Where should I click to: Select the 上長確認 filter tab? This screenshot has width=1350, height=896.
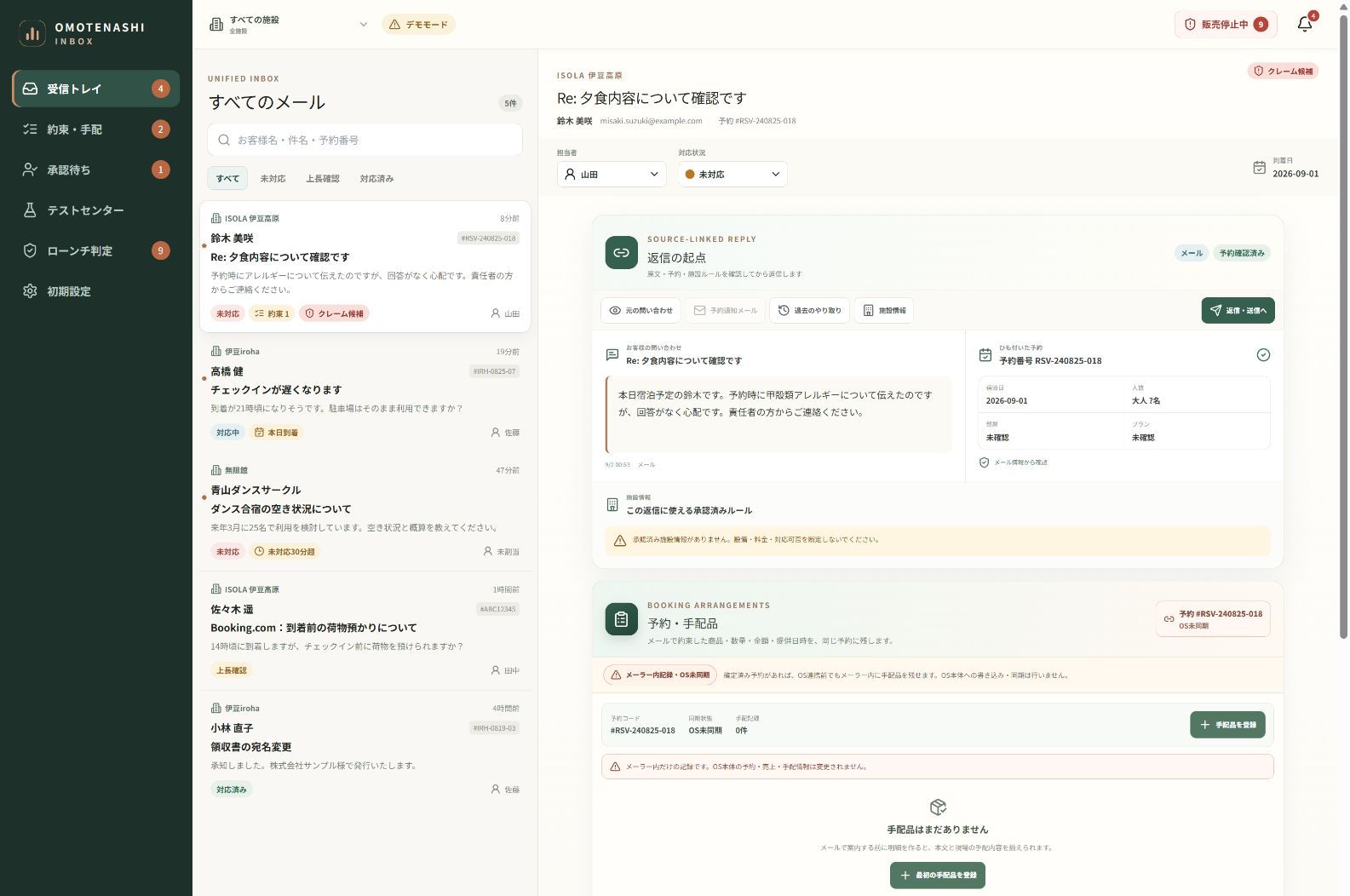(x=323, y=178)
